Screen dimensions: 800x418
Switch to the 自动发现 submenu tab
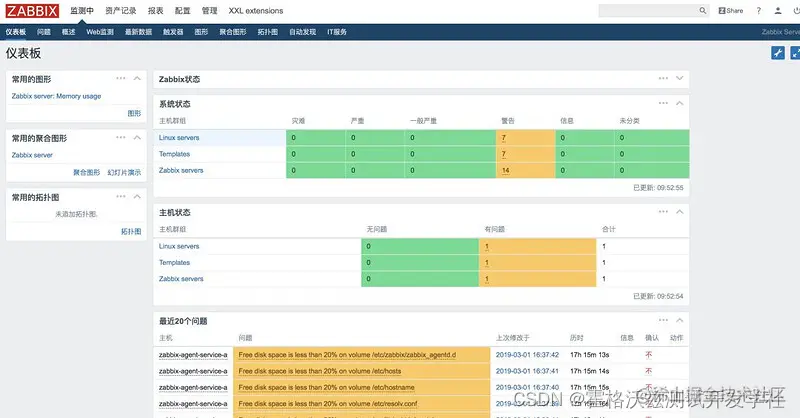[x=303, y=32]
